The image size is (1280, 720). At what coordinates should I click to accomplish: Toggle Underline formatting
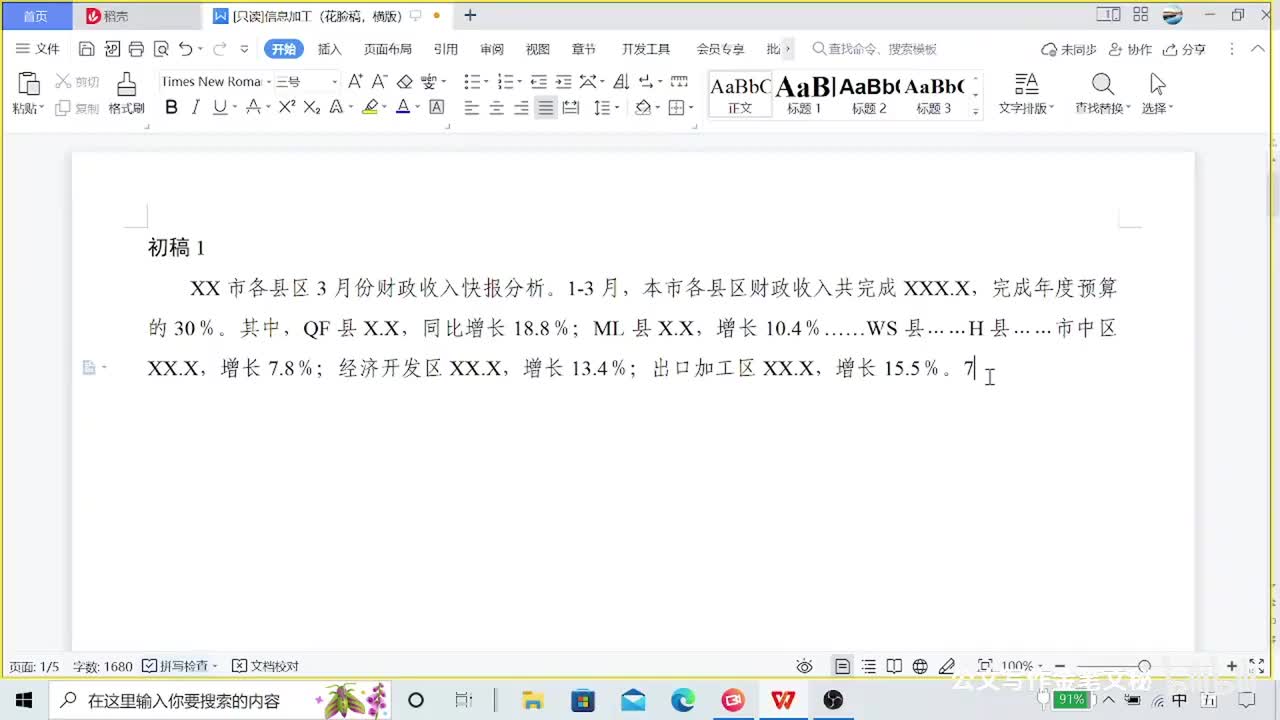[x=219, y=107]
